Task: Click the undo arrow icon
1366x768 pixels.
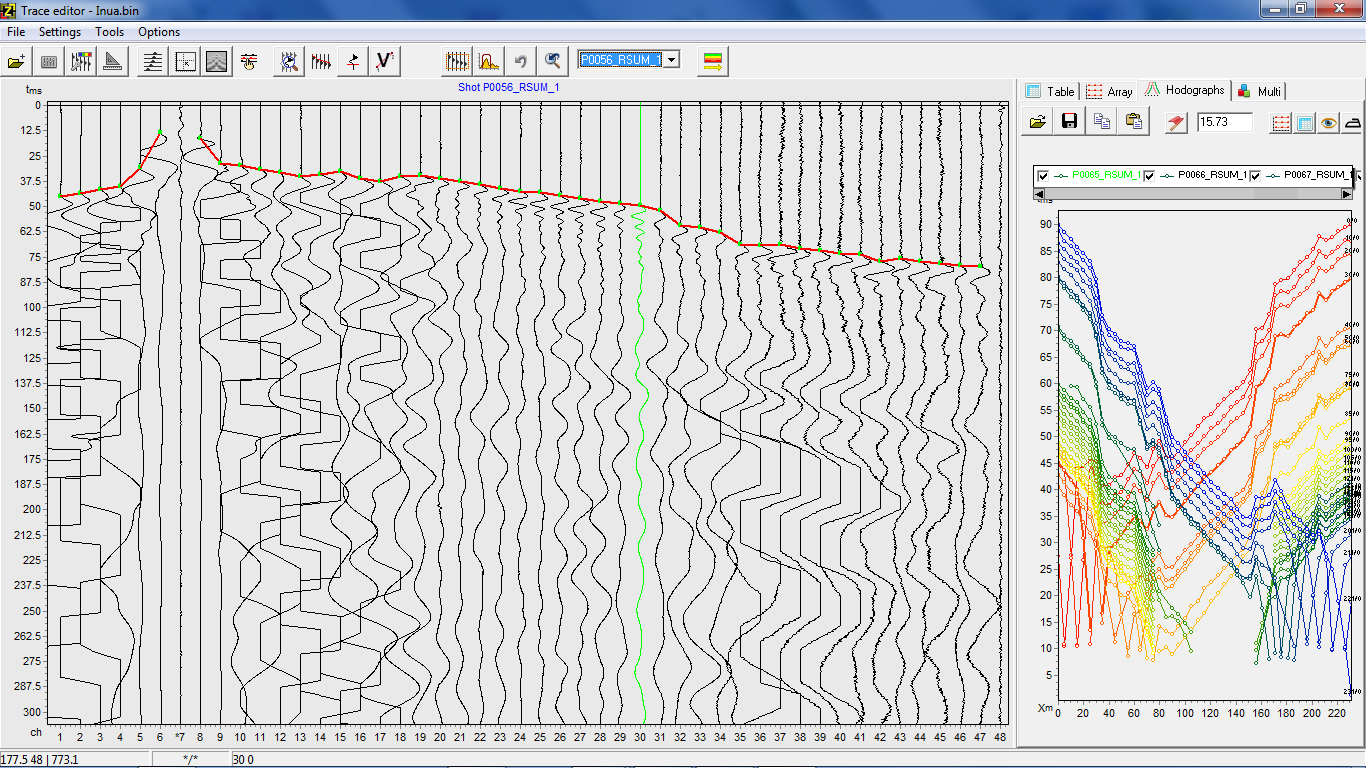Action: (x=520, y=62)
